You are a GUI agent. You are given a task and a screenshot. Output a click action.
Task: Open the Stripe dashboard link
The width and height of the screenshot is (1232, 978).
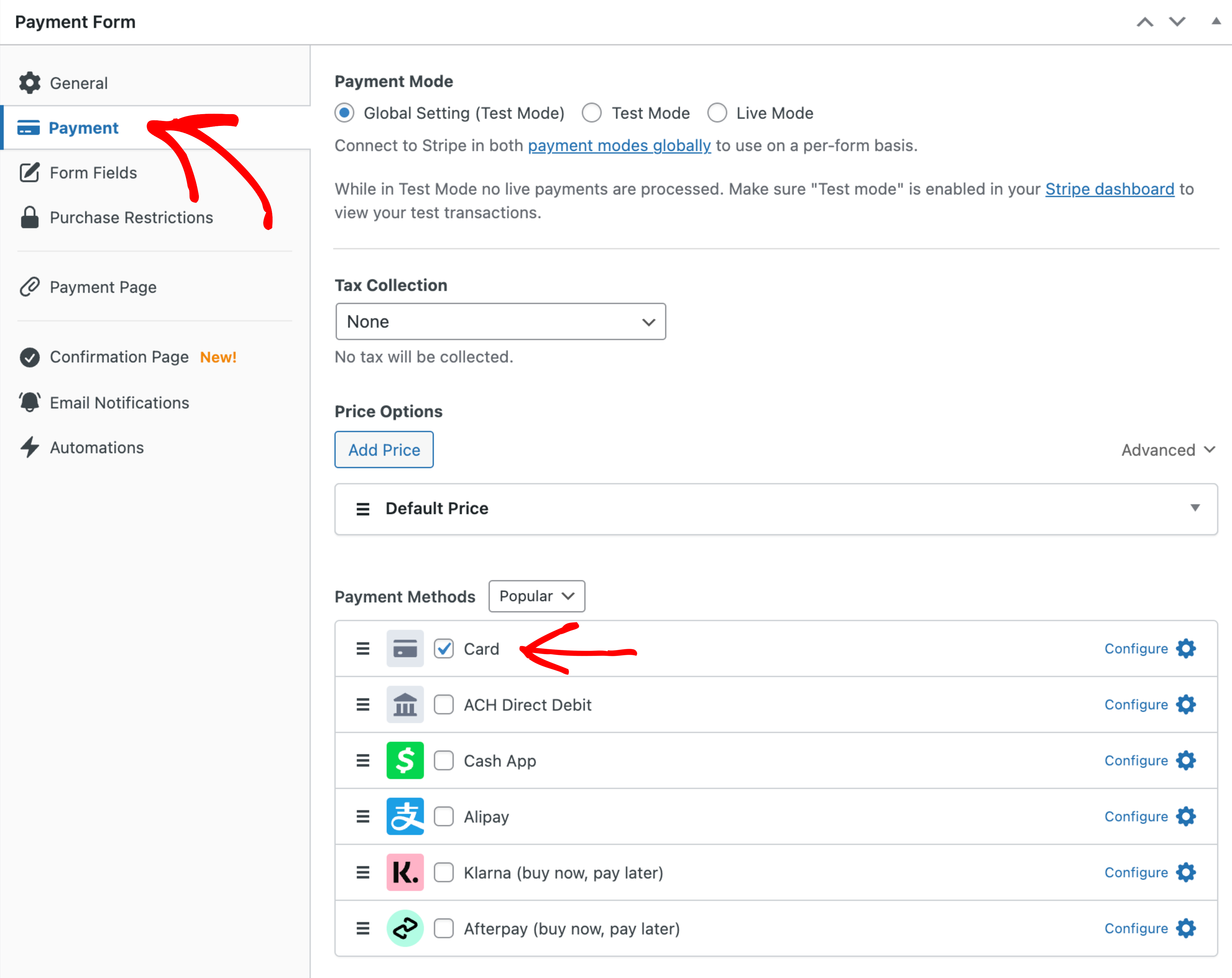point(1109,189)
